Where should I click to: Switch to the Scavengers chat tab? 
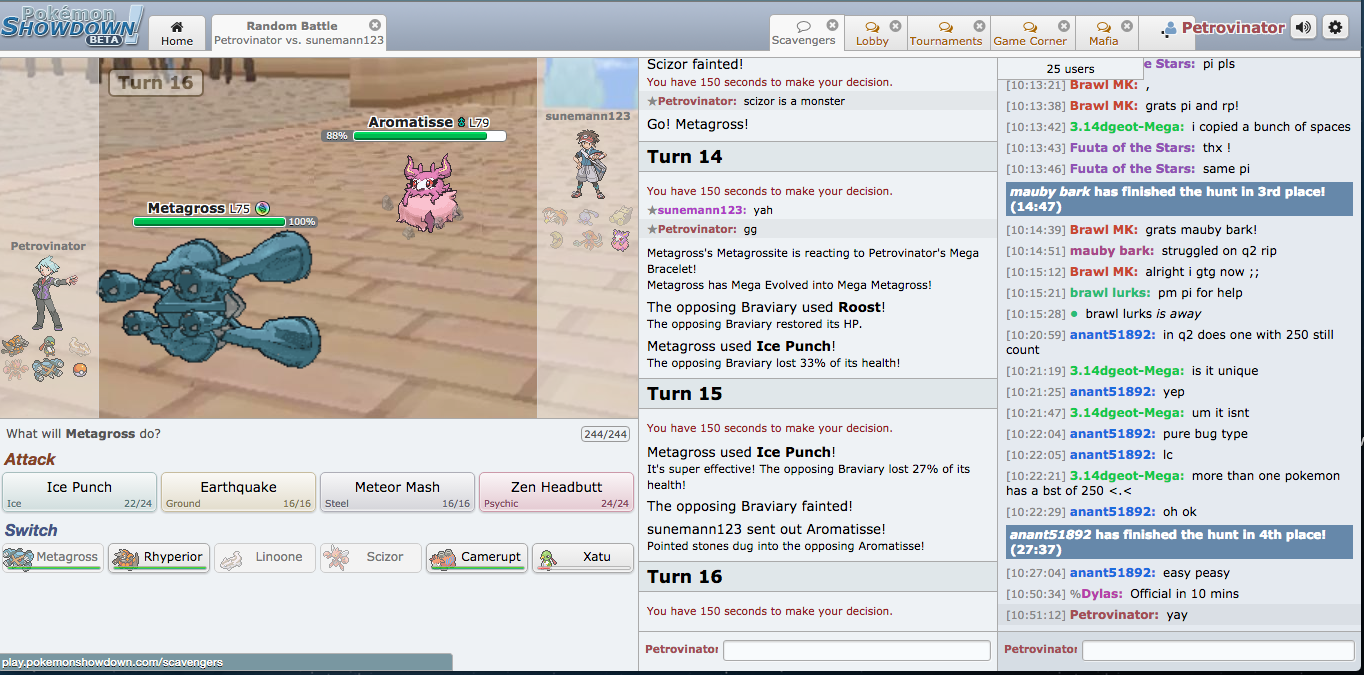[x=806, y=33]
